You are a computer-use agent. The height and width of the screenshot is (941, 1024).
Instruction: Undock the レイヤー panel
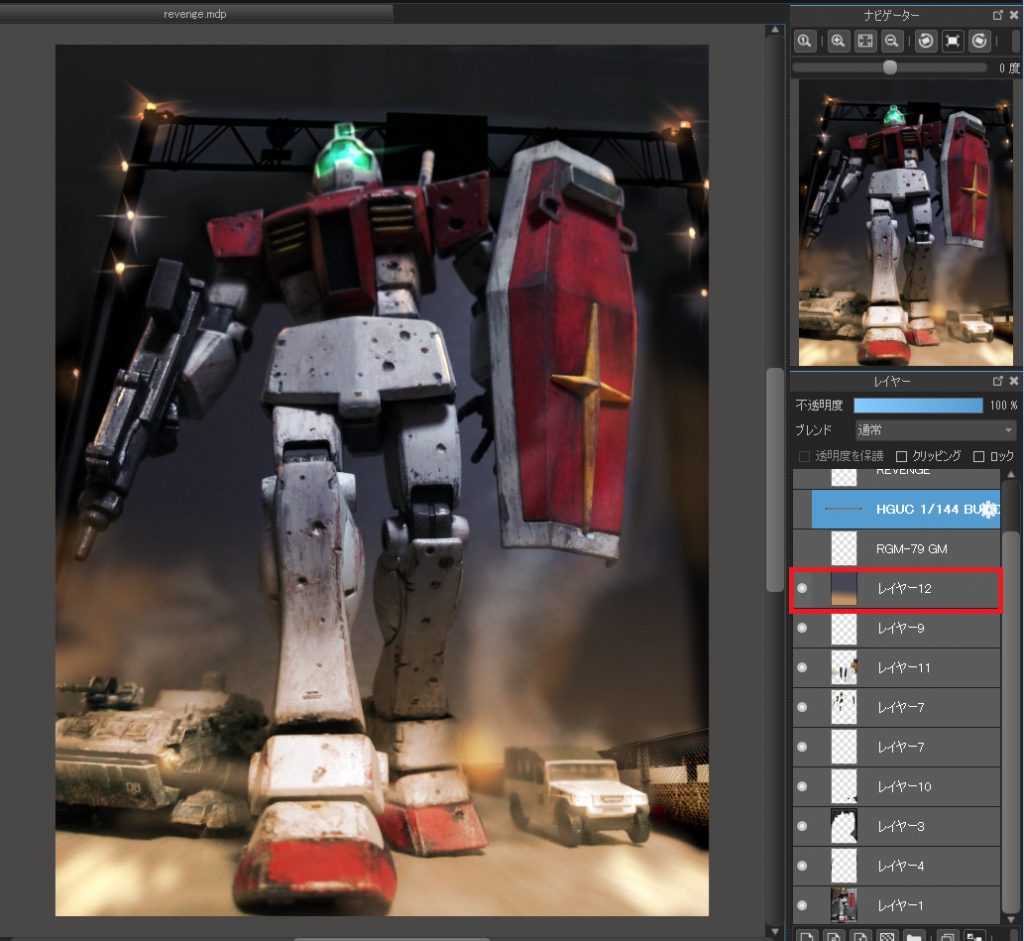[x=997, y=381]
